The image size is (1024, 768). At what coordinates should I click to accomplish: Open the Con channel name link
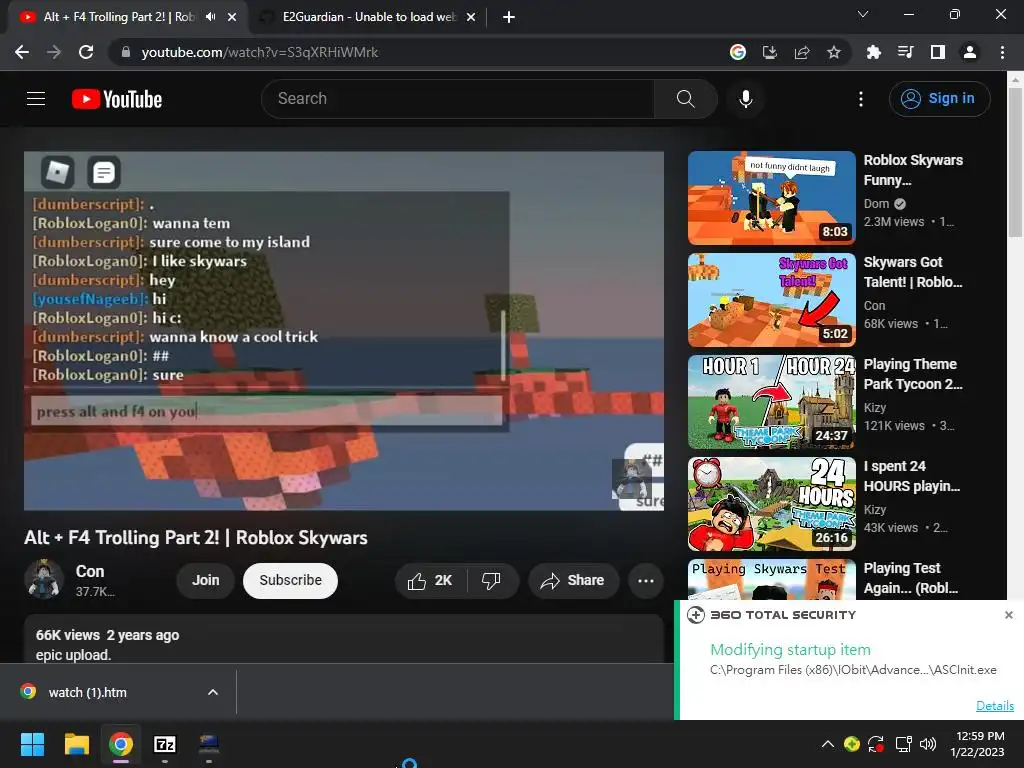click(x=90, y=571)
